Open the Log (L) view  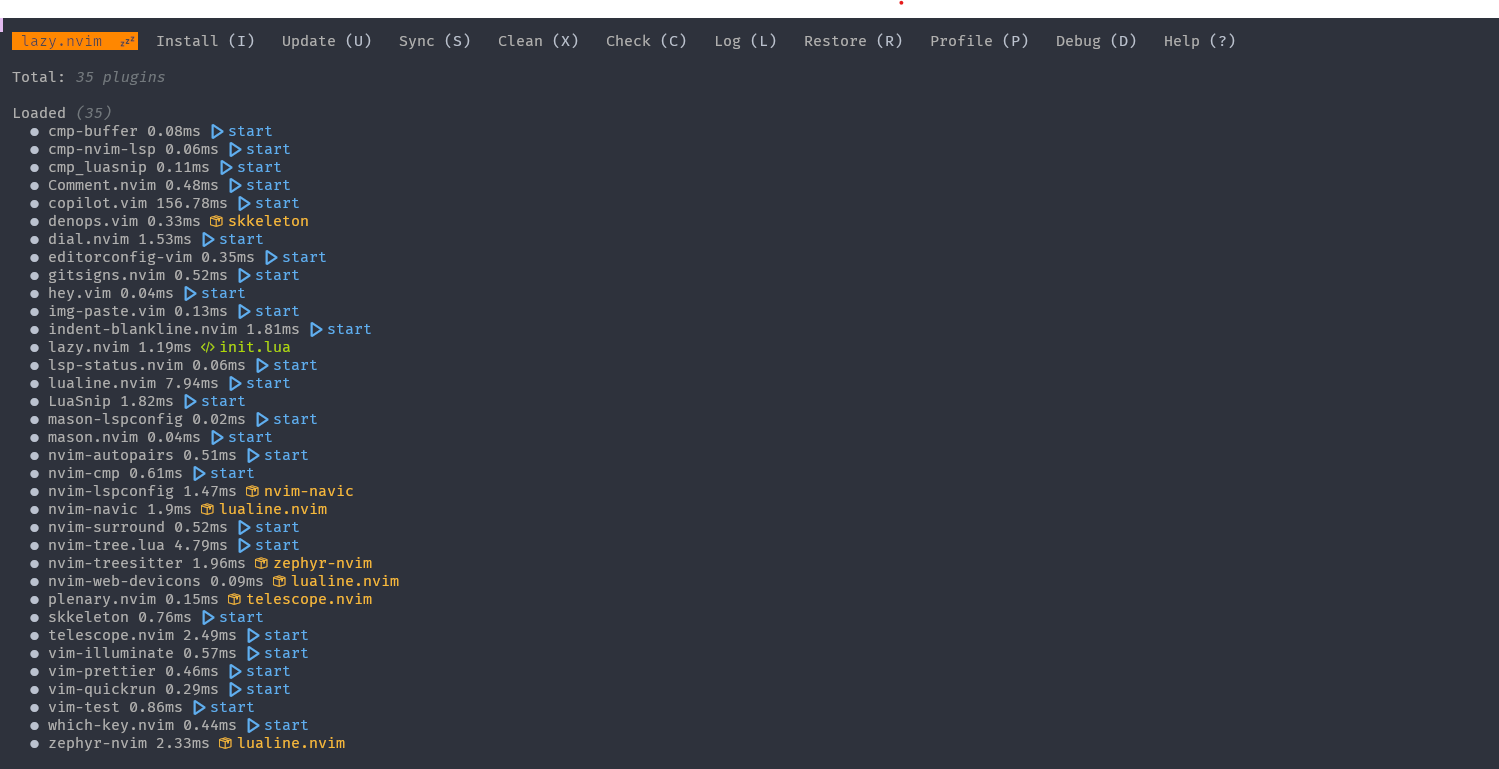(746, 41)
